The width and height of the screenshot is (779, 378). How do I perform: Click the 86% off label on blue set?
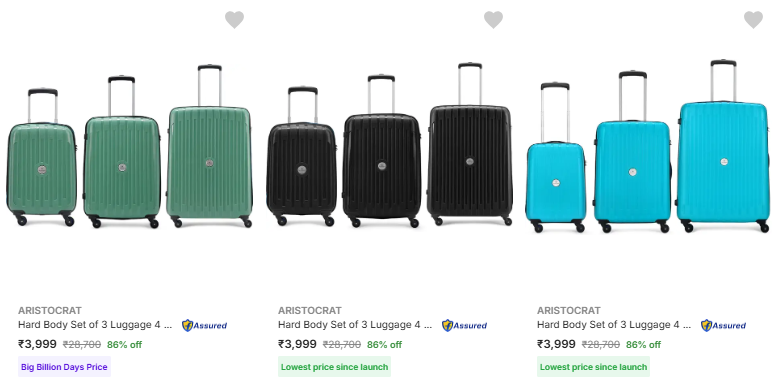(x=643, y=345)
